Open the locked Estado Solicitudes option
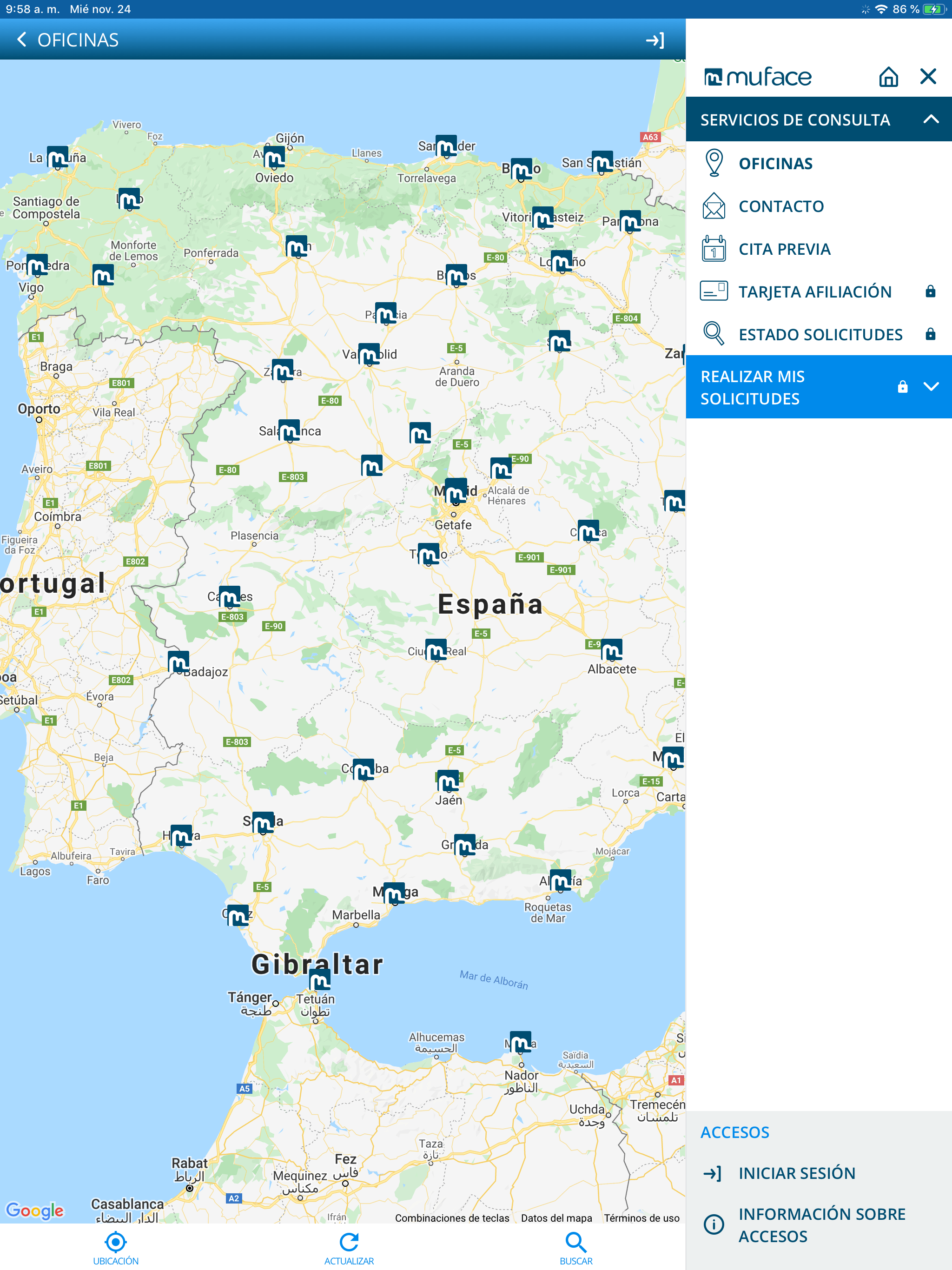The width and height of the screenshot is (952, 1270). coord(820,335)
